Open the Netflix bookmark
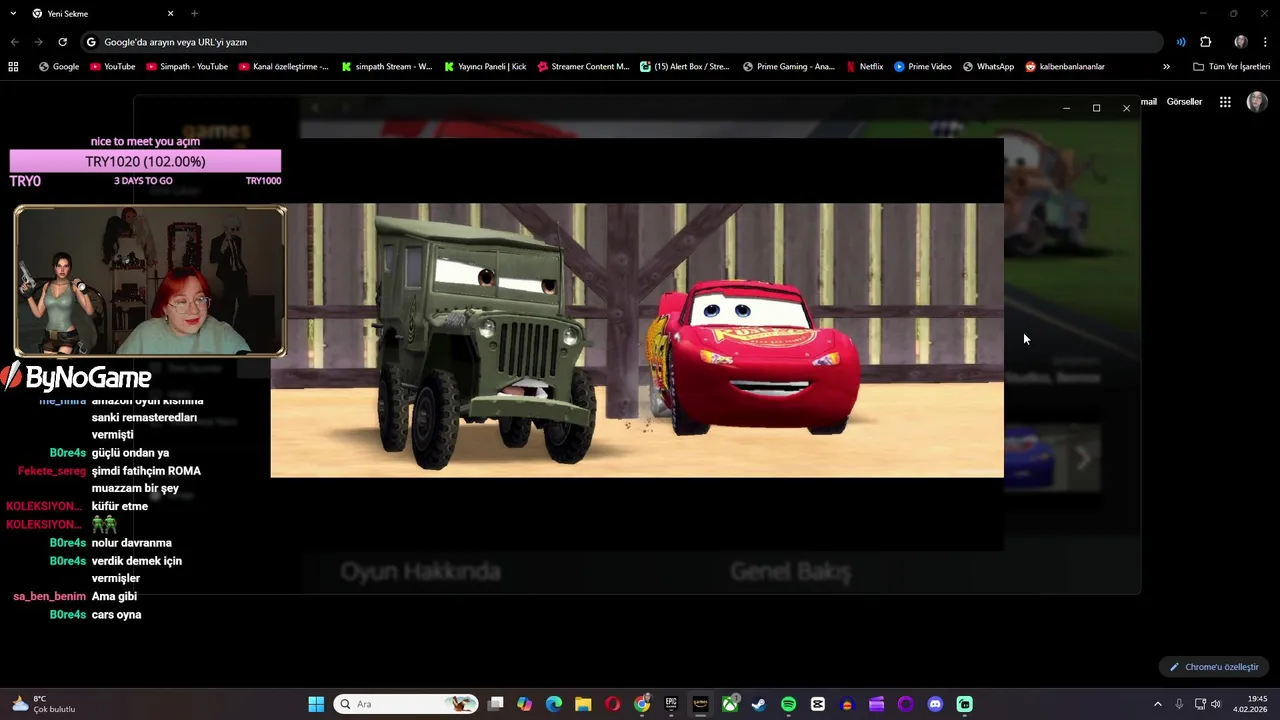 click(x=864, y=67)
